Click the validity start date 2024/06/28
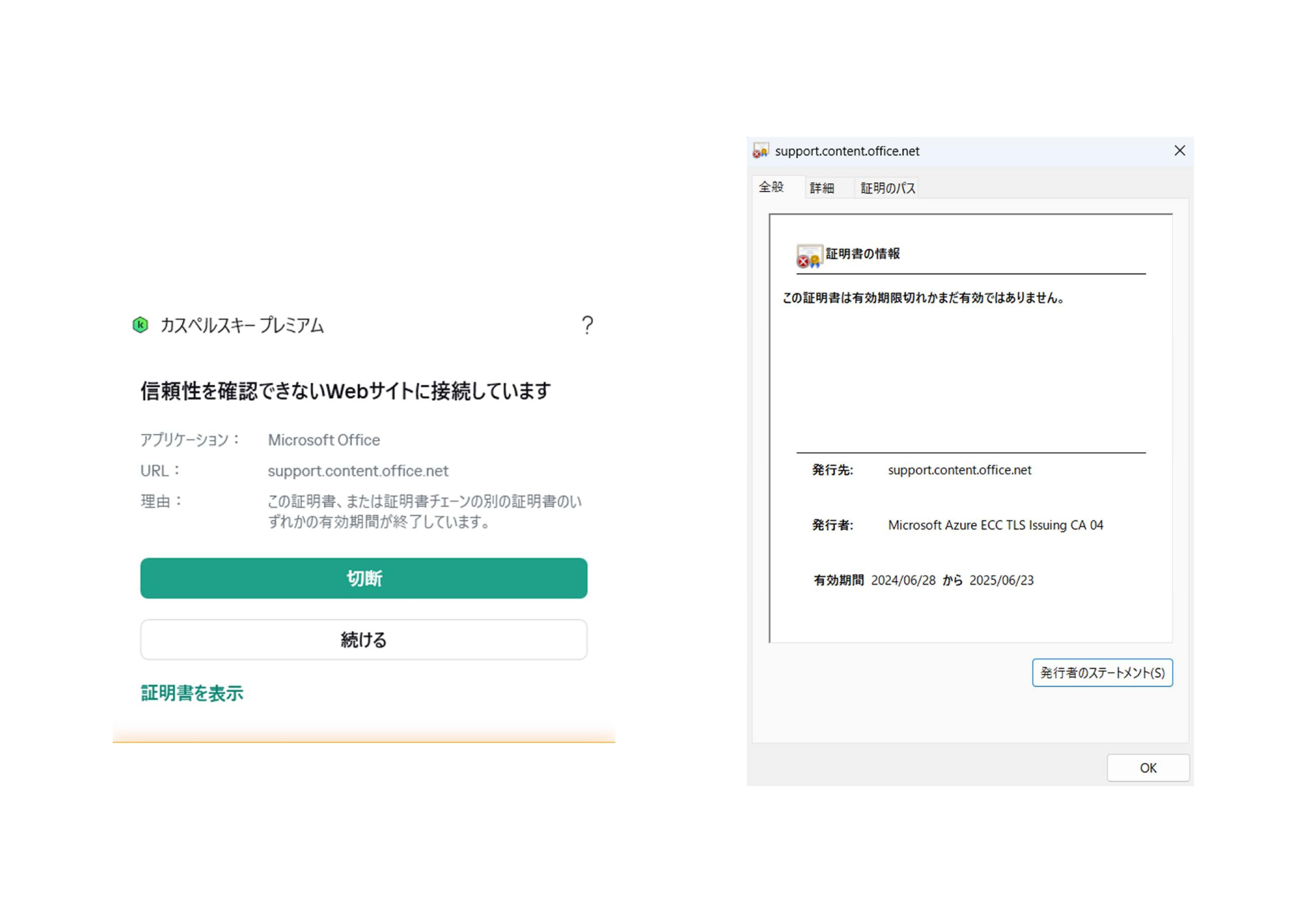 903,580
